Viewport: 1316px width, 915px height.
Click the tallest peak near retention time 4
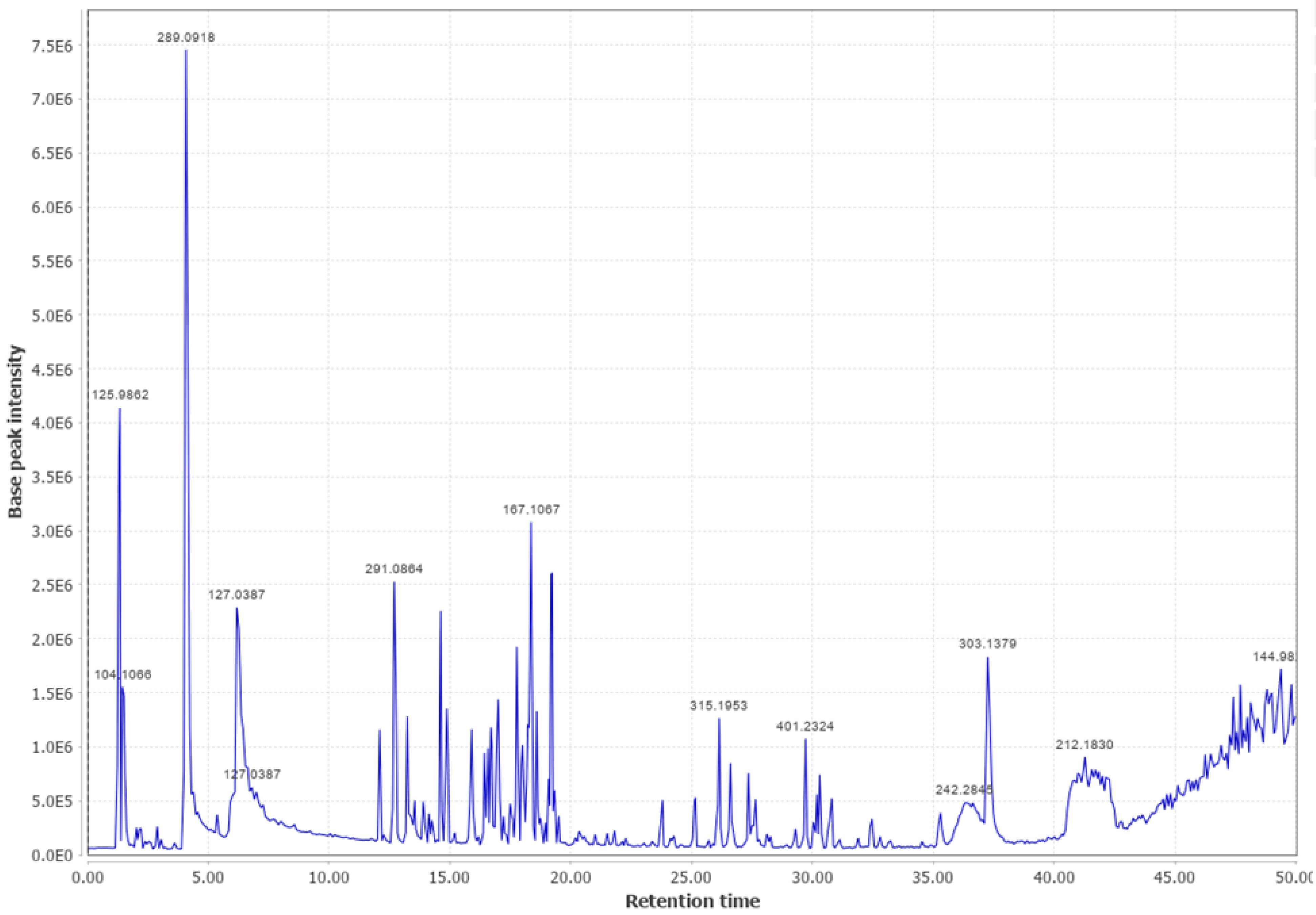pos(186,51)
